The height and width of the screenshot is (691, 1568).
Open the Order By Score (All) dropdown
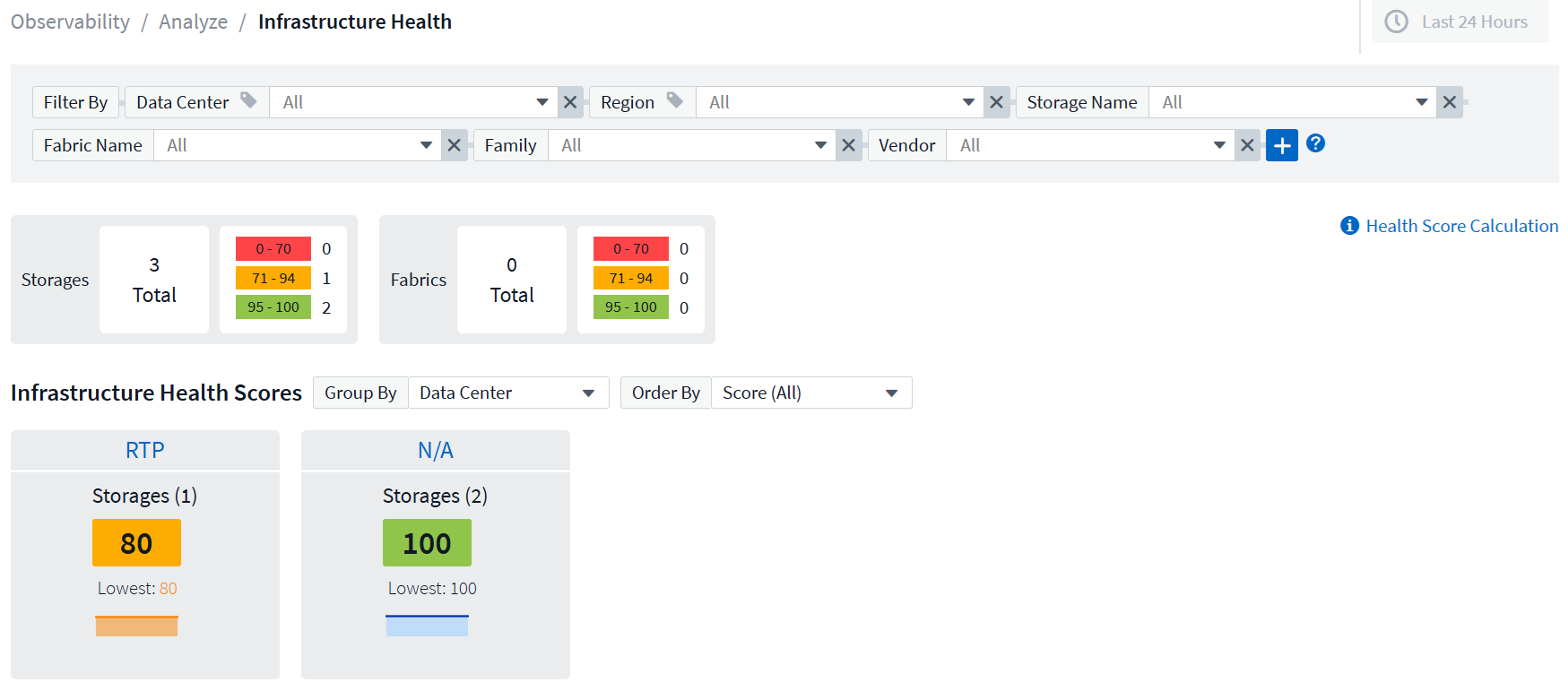(x=810, y=393)
